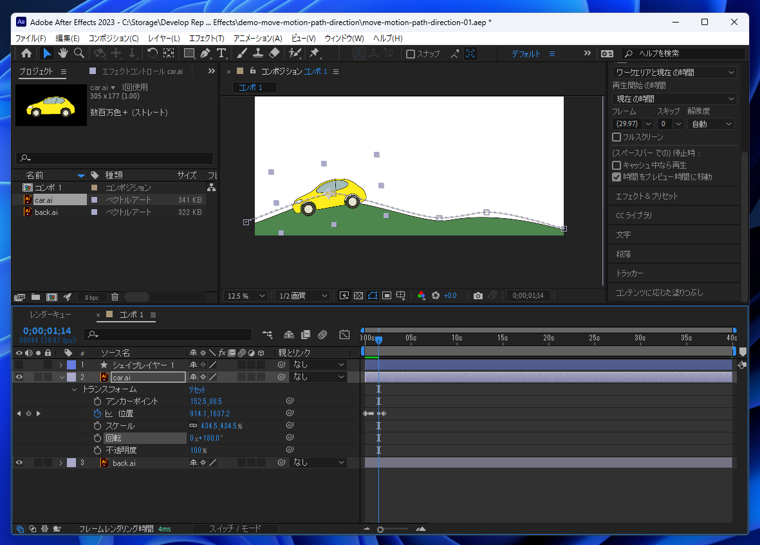Viewport: 760px width, 545px height.
Task: Toggle visibility of back.ai layer
Action: point(19,463)
